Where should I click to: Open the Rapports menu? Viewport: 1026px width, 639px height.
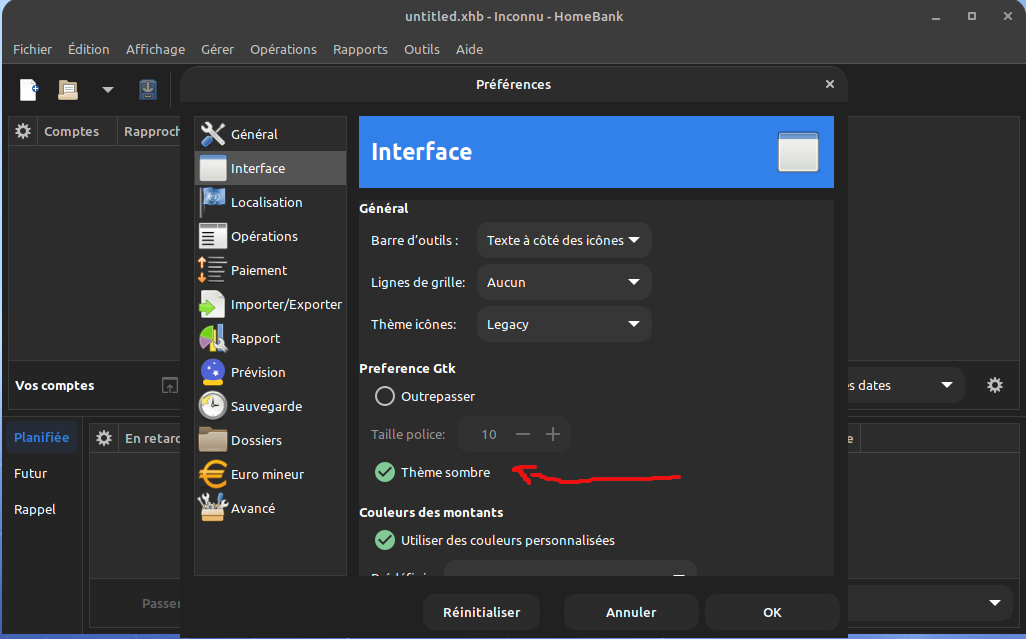point(360,49)
